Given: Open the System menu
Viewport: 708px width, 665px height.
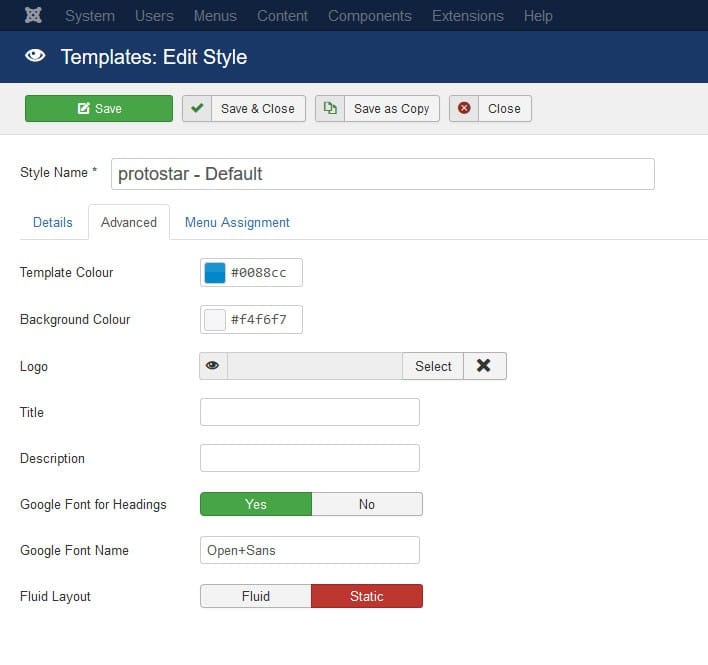Looking at the screenshot, I should click(x=90, y=16).
